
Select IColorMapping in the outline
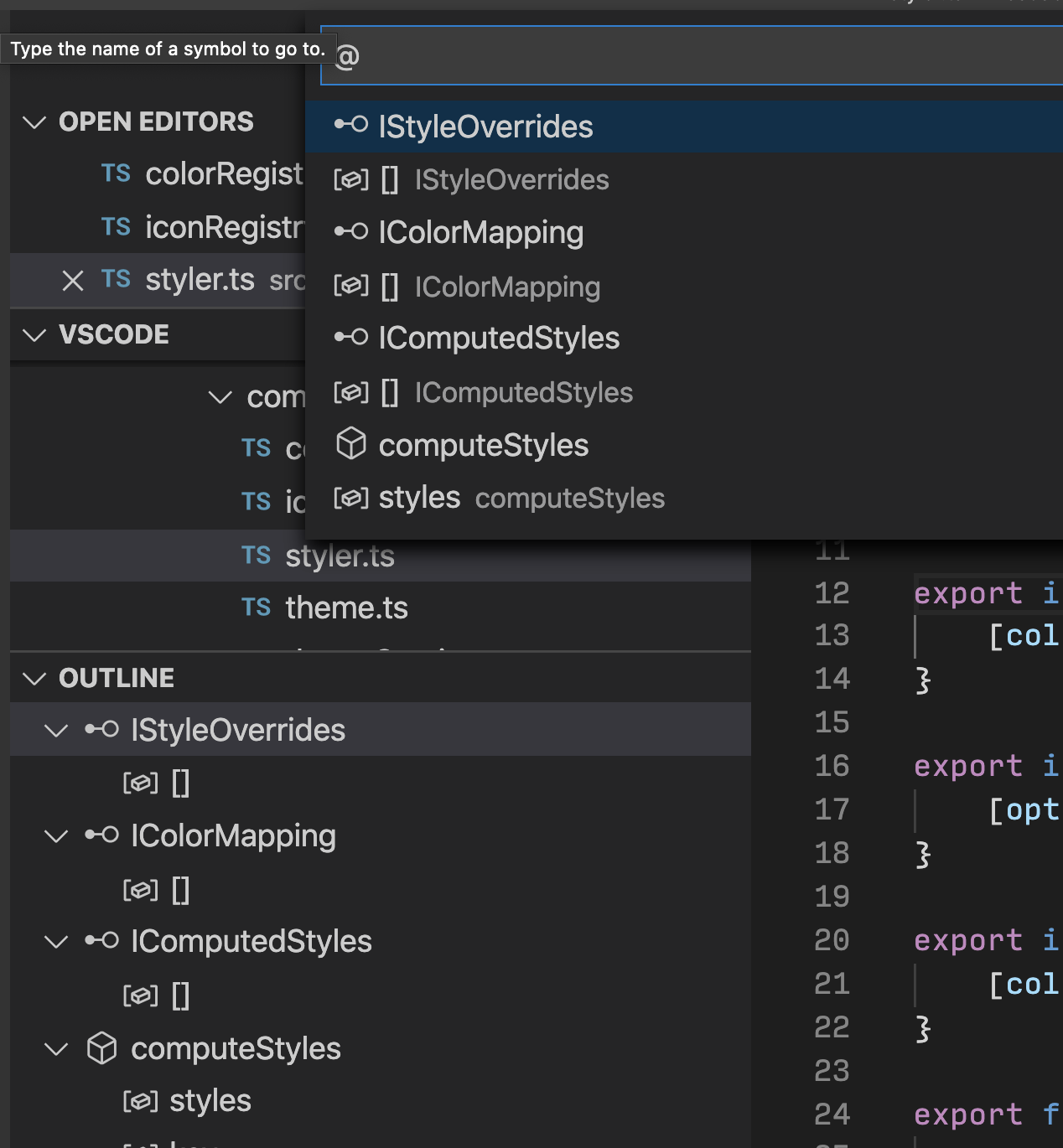point(381,835)
